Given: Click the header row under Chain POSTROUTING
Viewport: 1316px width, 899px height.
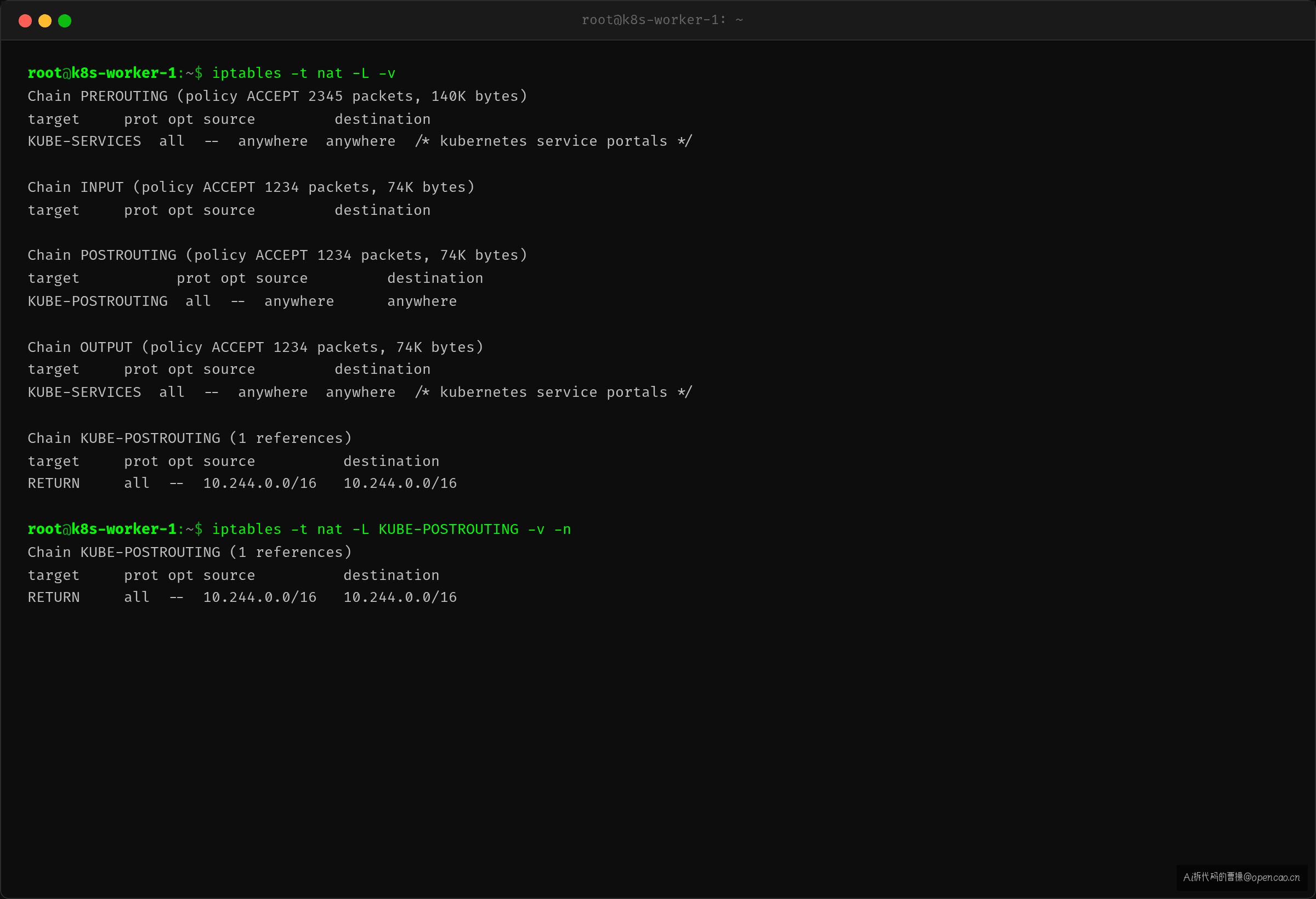Looking at the screenshot, I should (x=256, y=278).
